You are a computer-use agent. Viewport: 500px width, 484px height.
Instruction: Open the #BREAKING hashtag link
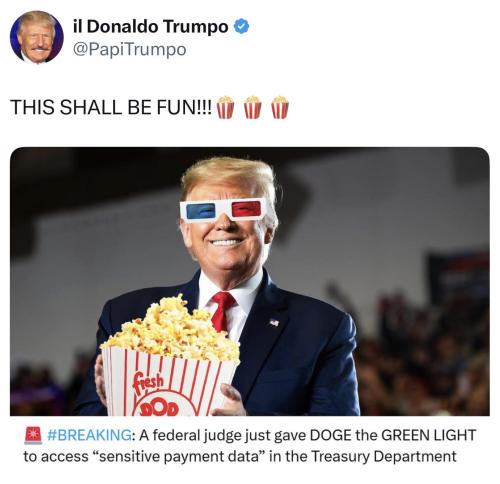pyautogui.click(x=90, y=435)
